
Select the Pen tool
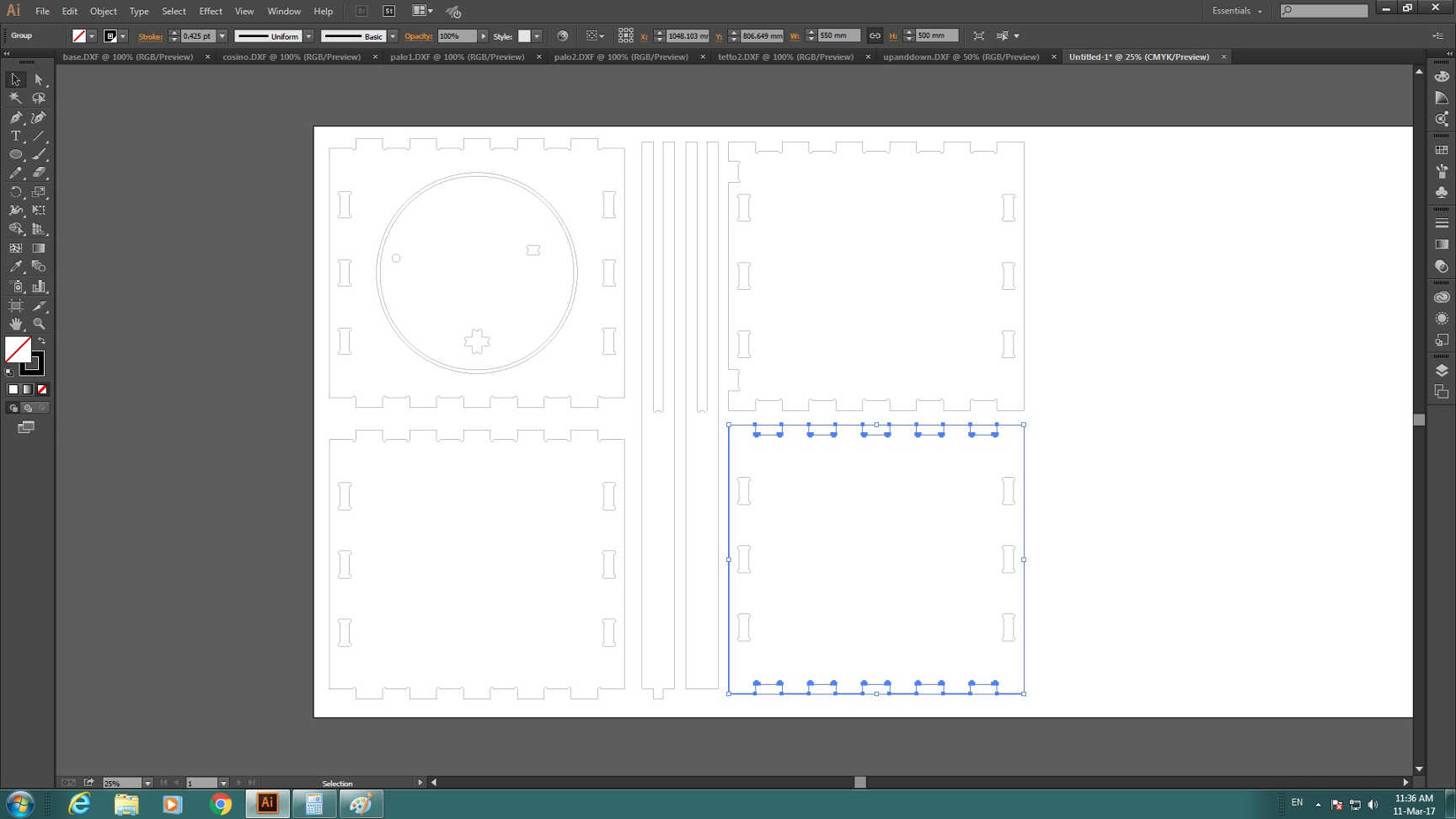(x=15, y=117)
